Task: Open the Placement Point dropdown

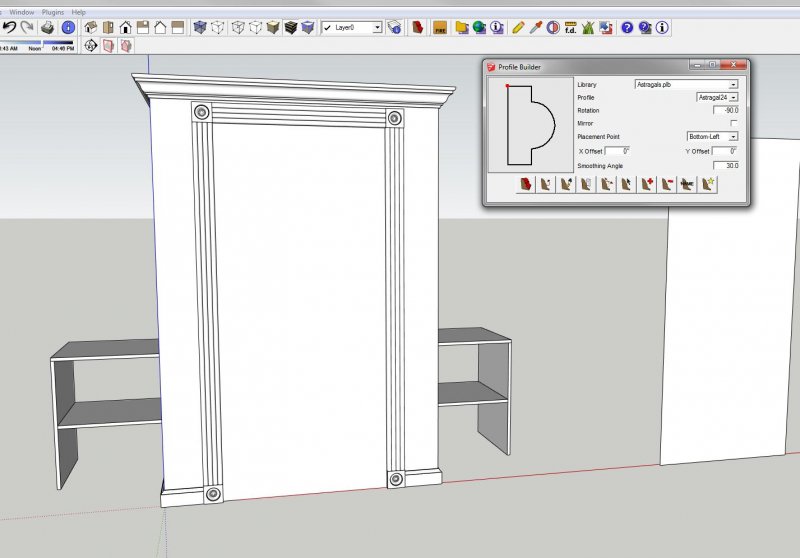Action: point(733,136)
